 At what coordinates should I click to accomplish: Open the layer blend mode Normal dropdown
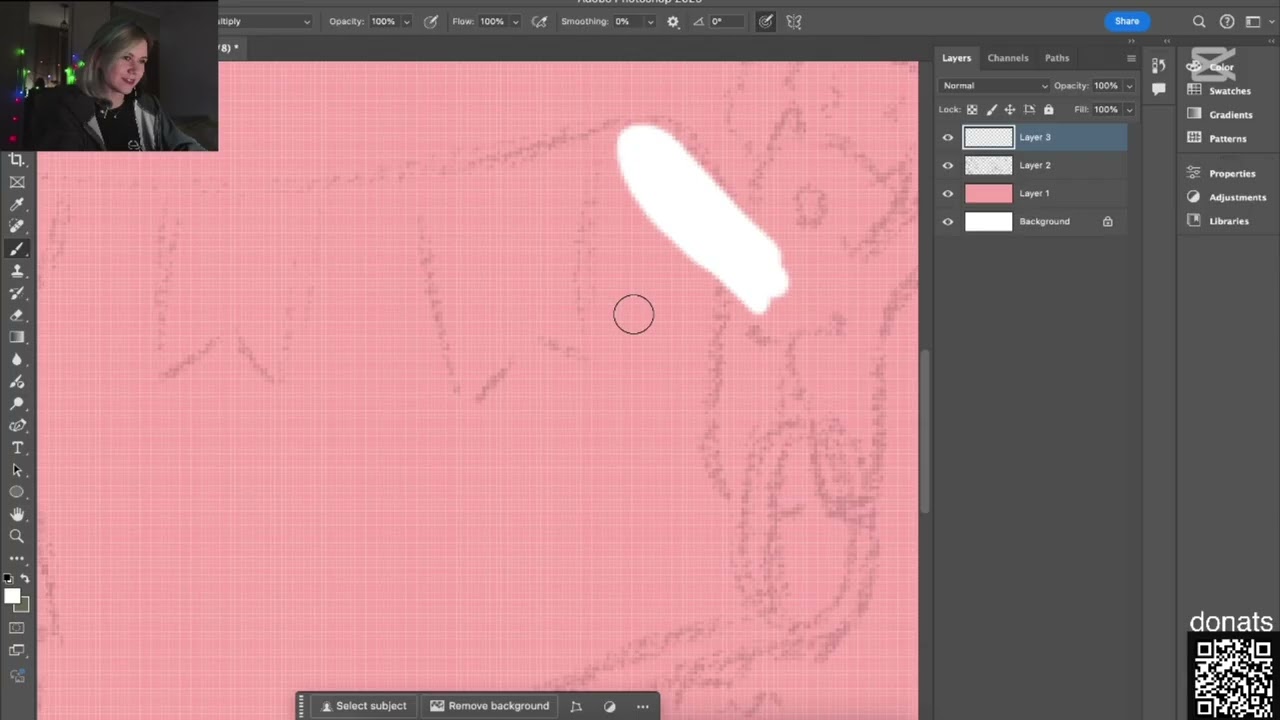[x=994, y=86]
